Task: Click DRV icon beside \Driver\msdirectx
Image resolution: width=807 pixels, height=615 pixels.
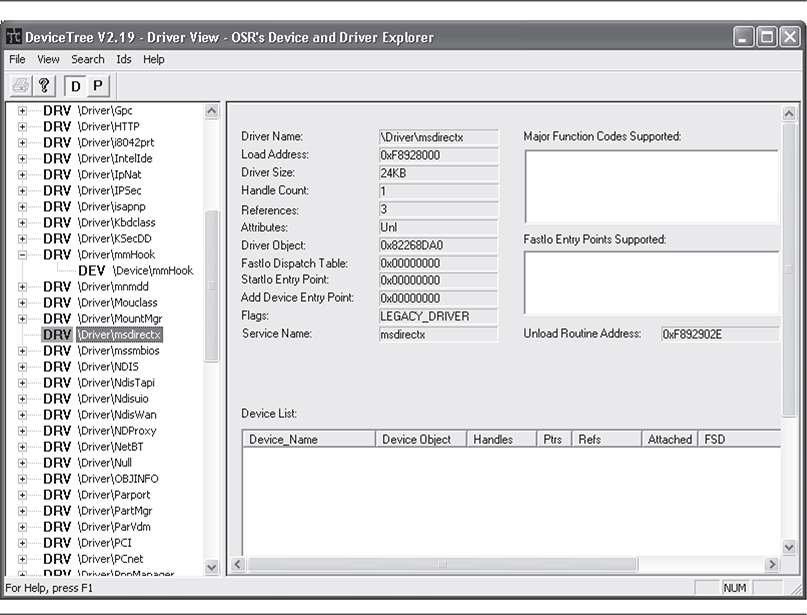Action: tap(57, 335)
